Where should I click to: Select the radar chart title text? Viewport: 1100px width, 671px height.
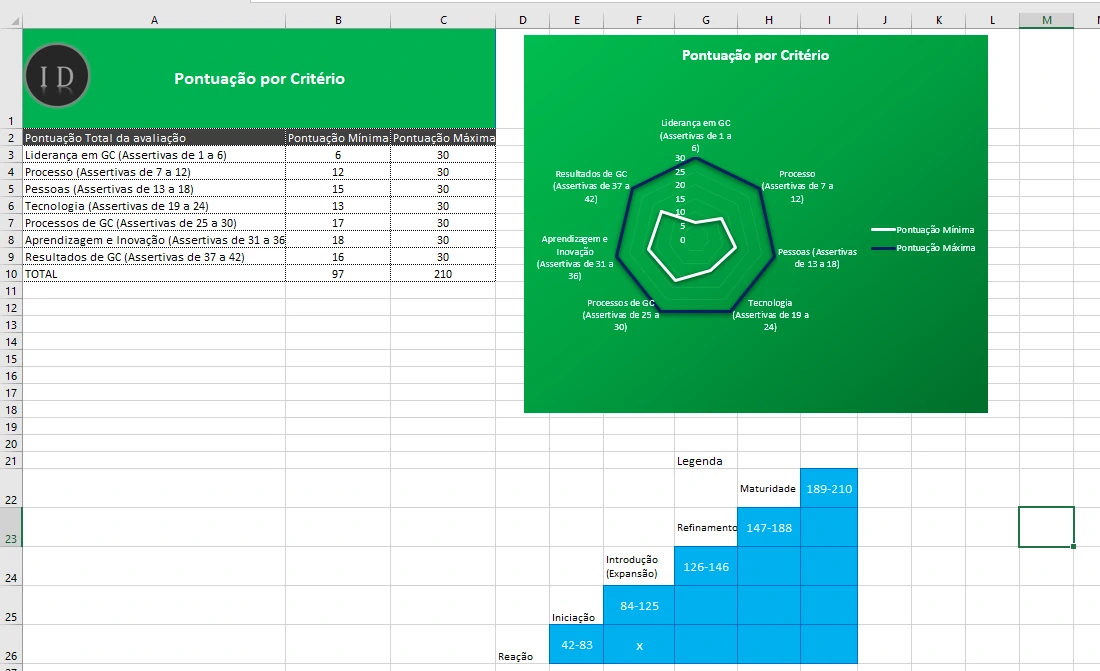point(755,56)
